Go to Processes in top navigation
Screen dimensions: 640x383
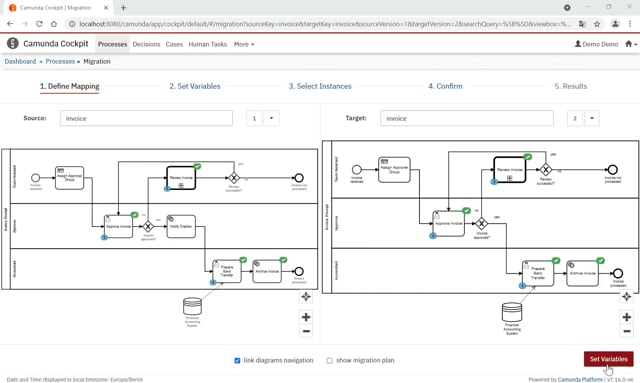pyautogui.click(x=113, y=44)
